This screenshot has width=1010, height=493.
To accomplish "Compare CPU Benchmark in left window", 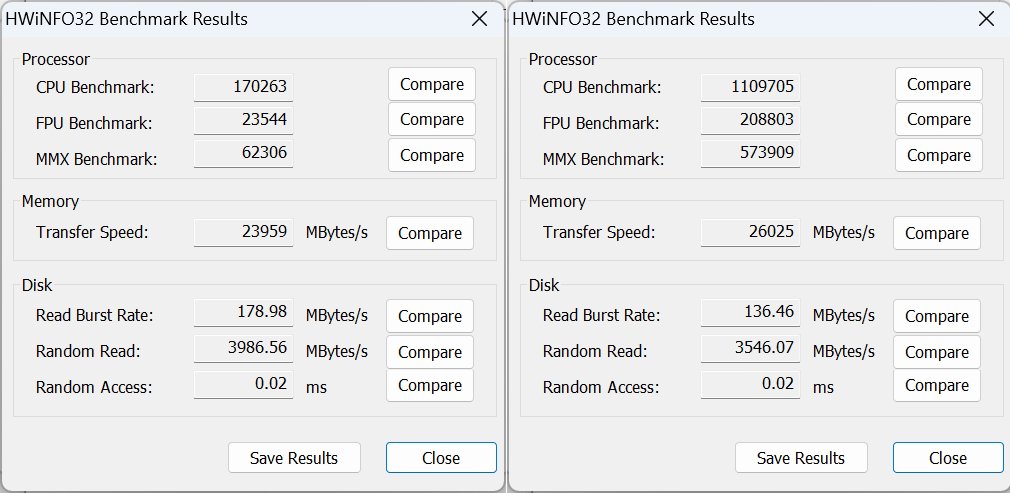I will coord(432,84).
